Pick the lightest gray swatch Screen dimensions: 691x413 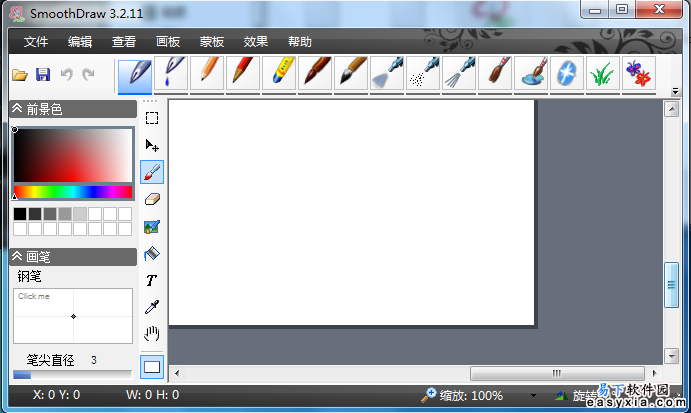(x=80, y=214)
